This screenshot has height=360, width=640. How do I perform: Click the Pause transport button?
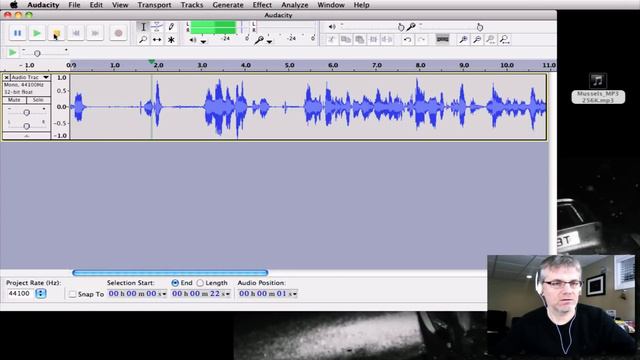click(x=18, y=33)
